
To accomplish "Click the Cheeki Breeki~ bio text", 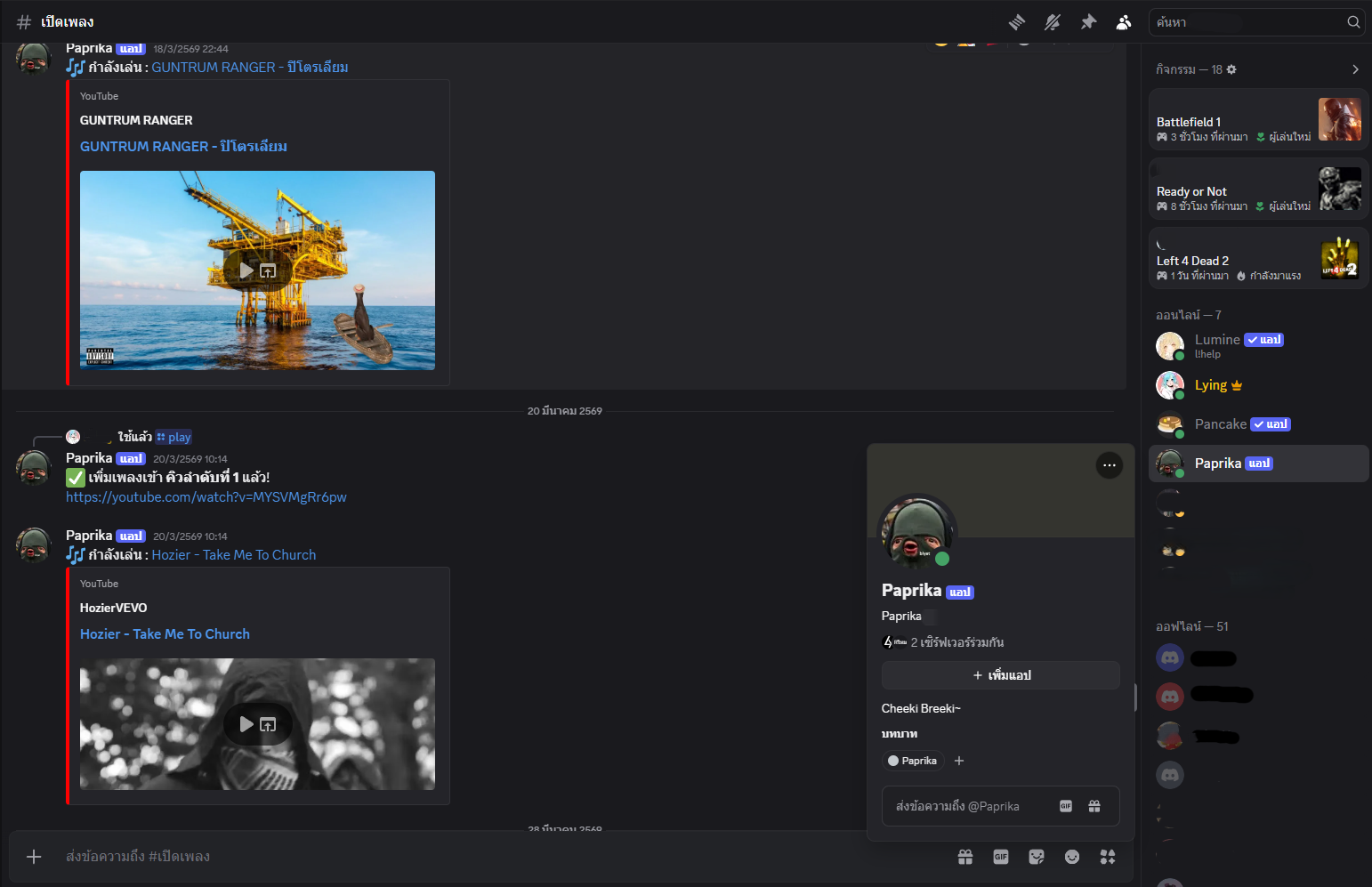I will click(921, 708).
